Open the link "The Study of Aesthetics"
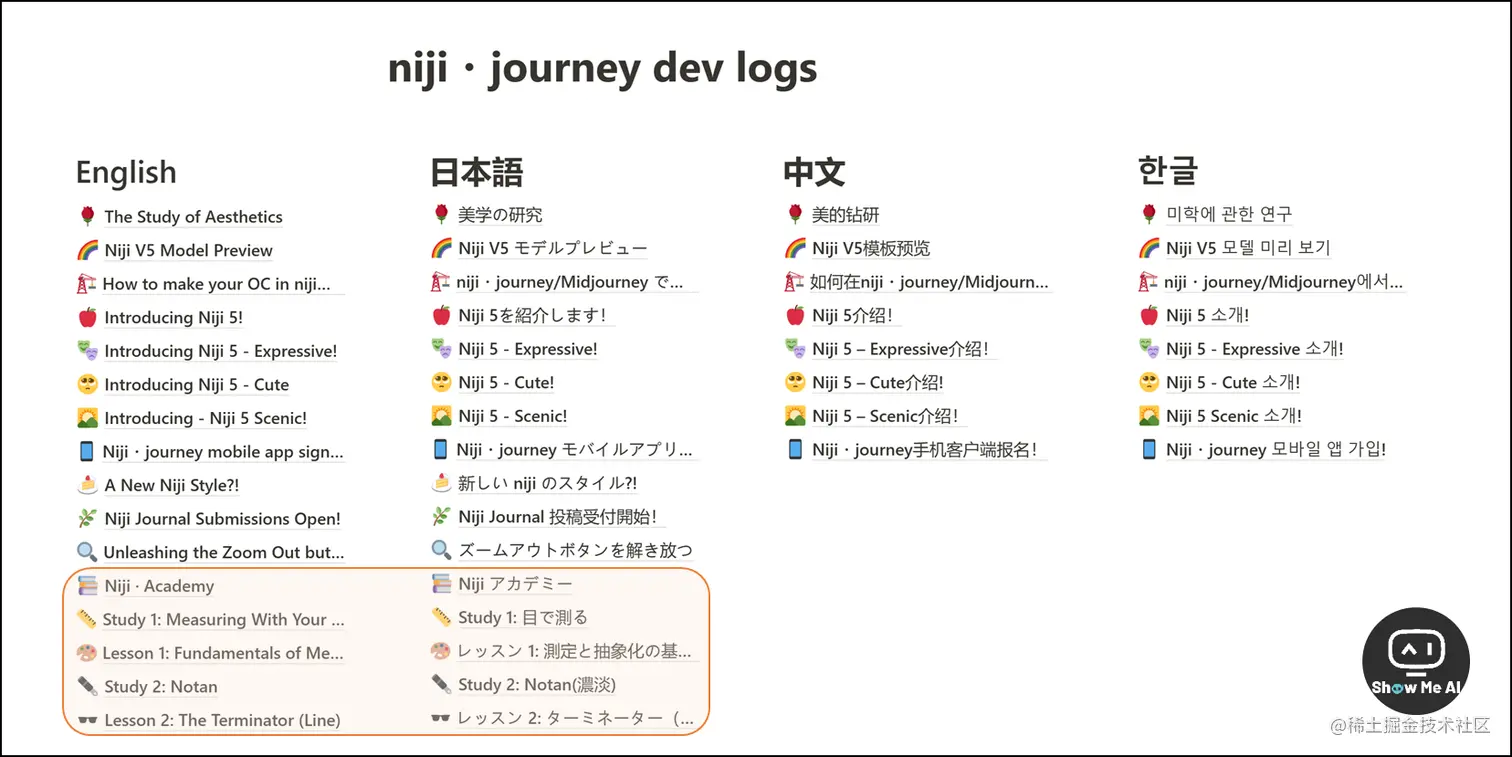 [x=193, y=217]
